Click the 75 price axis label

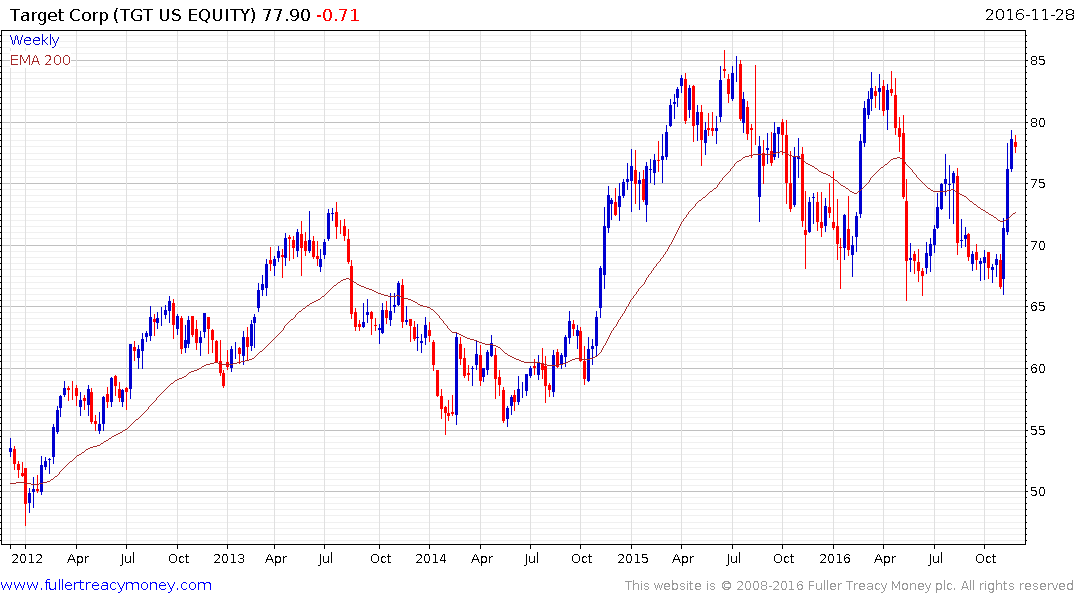1037,184
